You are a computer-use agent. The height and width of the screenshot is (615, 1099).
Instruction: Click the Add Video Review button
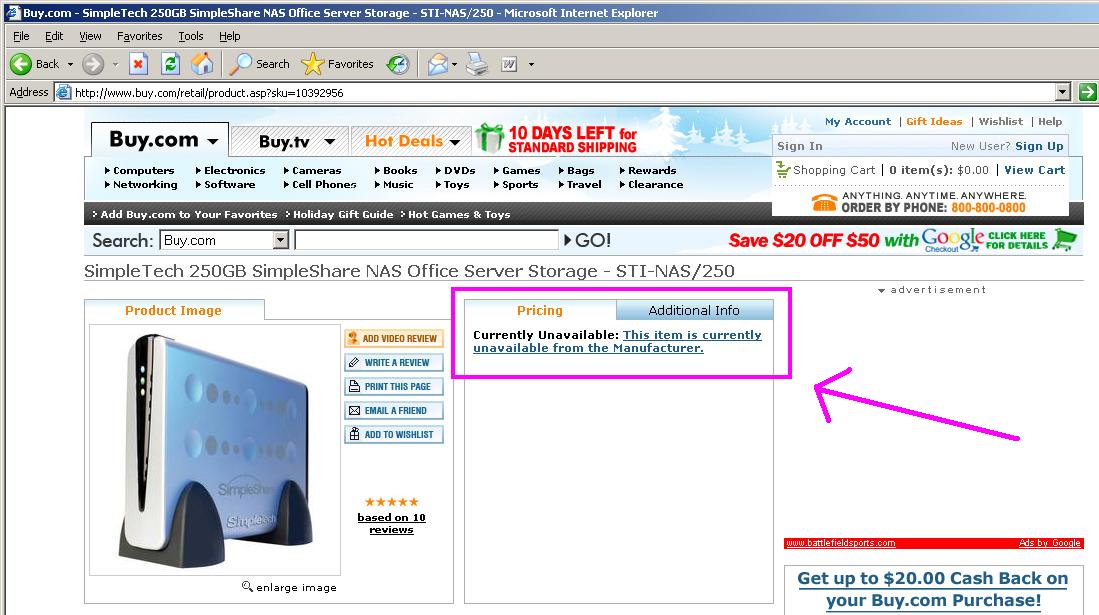click(394, 338)
